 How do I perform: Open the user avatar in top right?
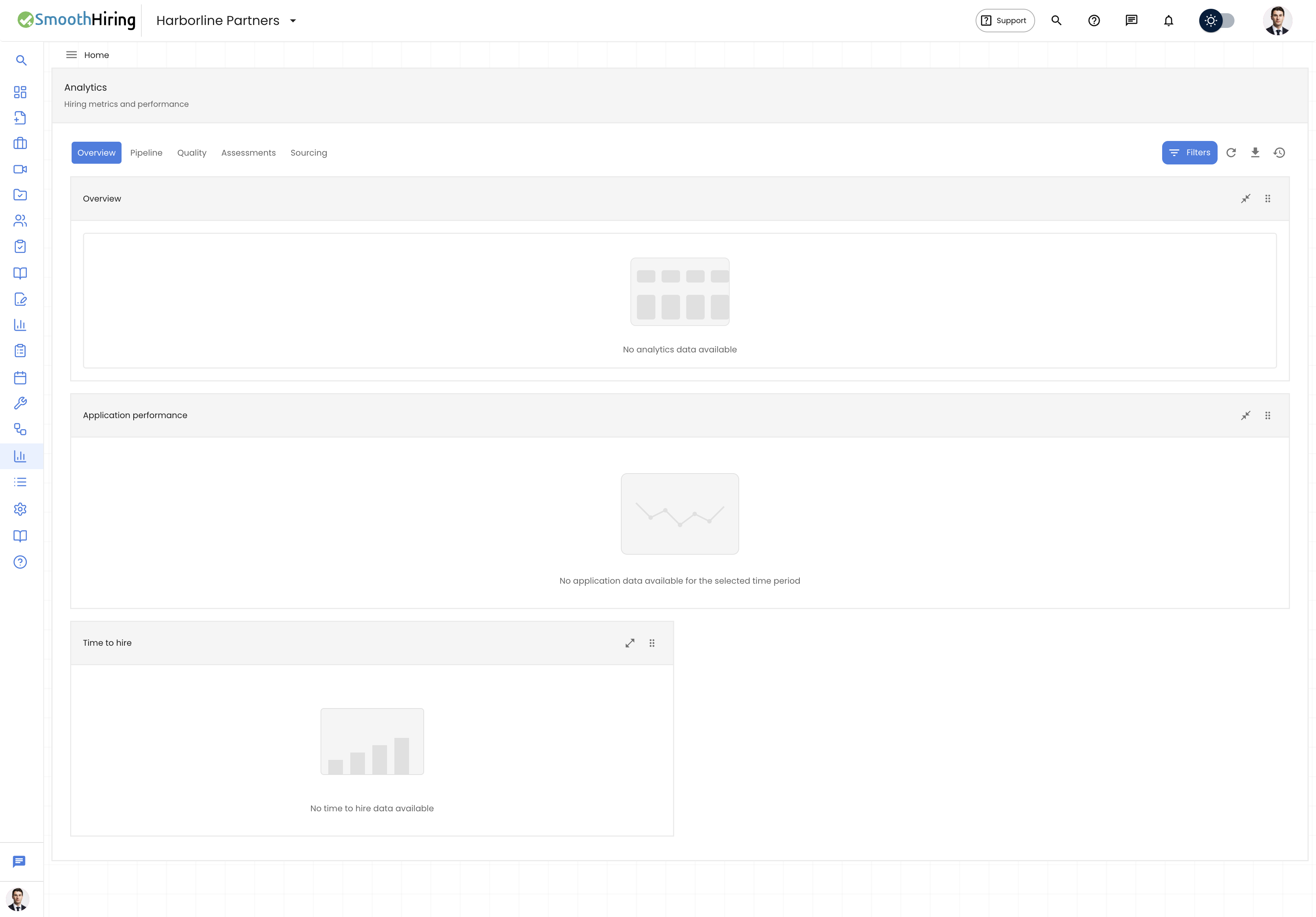(1277, 21)
